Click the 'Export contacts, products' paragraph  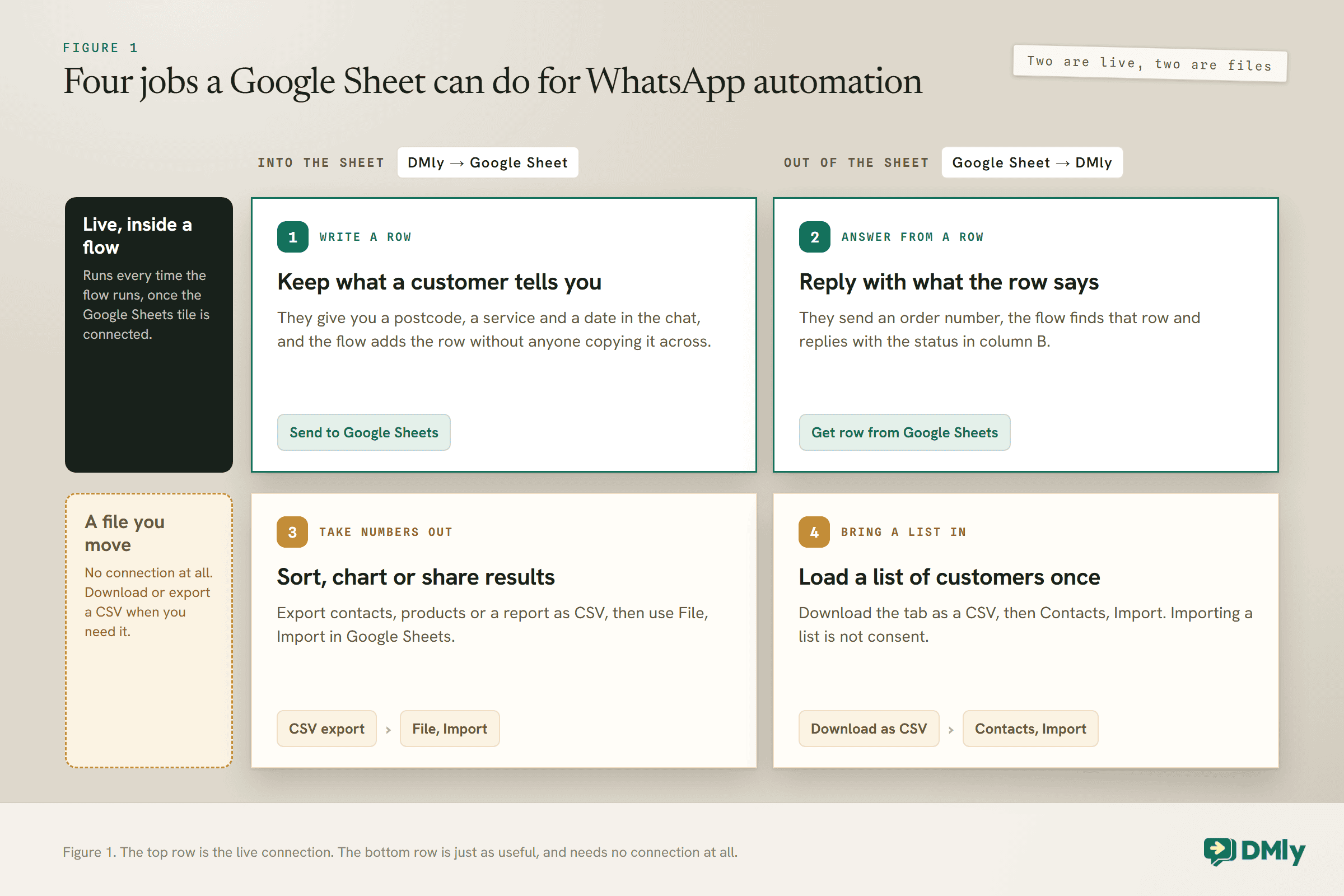click(x=493, y=624)
